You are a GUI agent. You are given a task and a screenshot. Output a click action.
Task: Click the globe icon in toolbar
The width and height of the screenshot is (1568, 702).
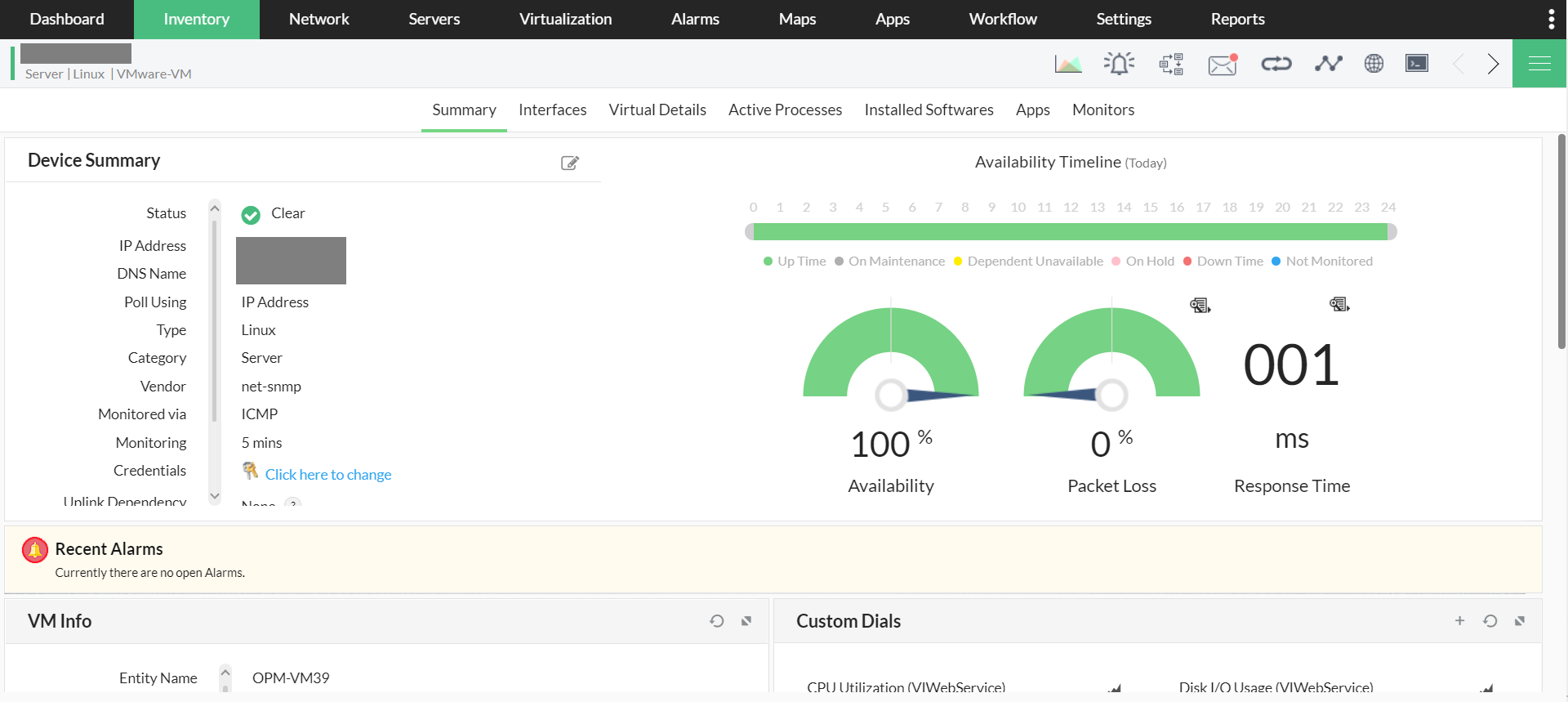pos(1374,64)
